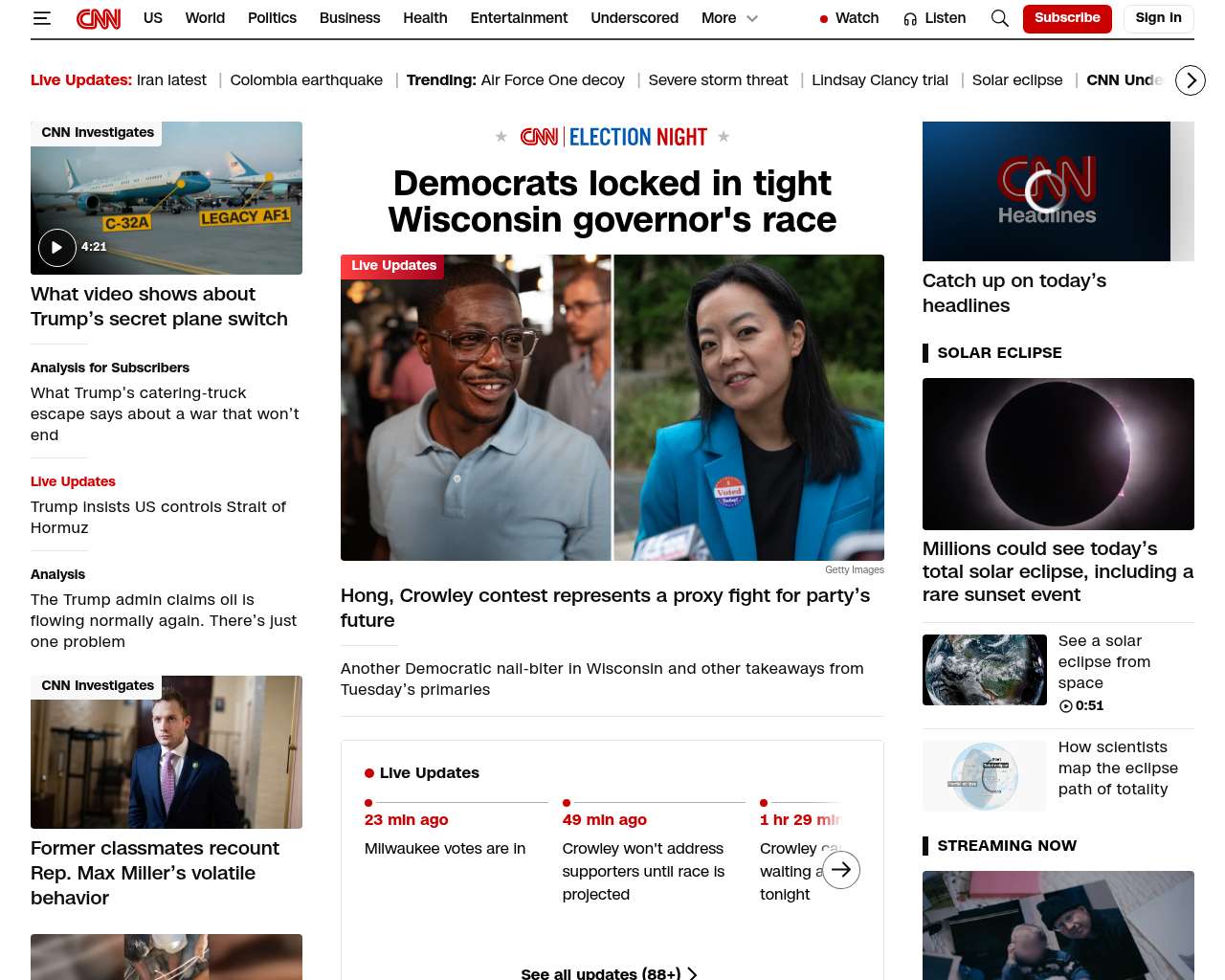Open Colombia earthquake story

pos(306,80)
